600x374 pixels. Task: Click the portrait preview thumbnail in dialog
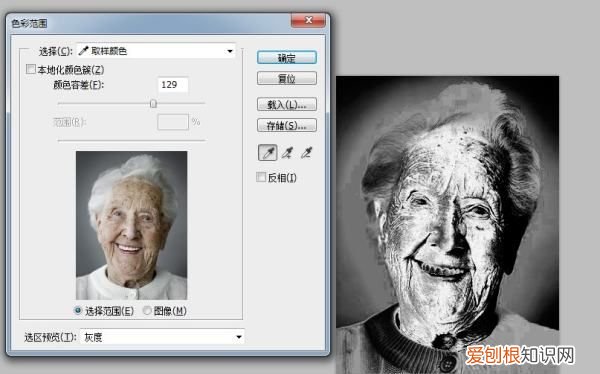click(132, 225)
